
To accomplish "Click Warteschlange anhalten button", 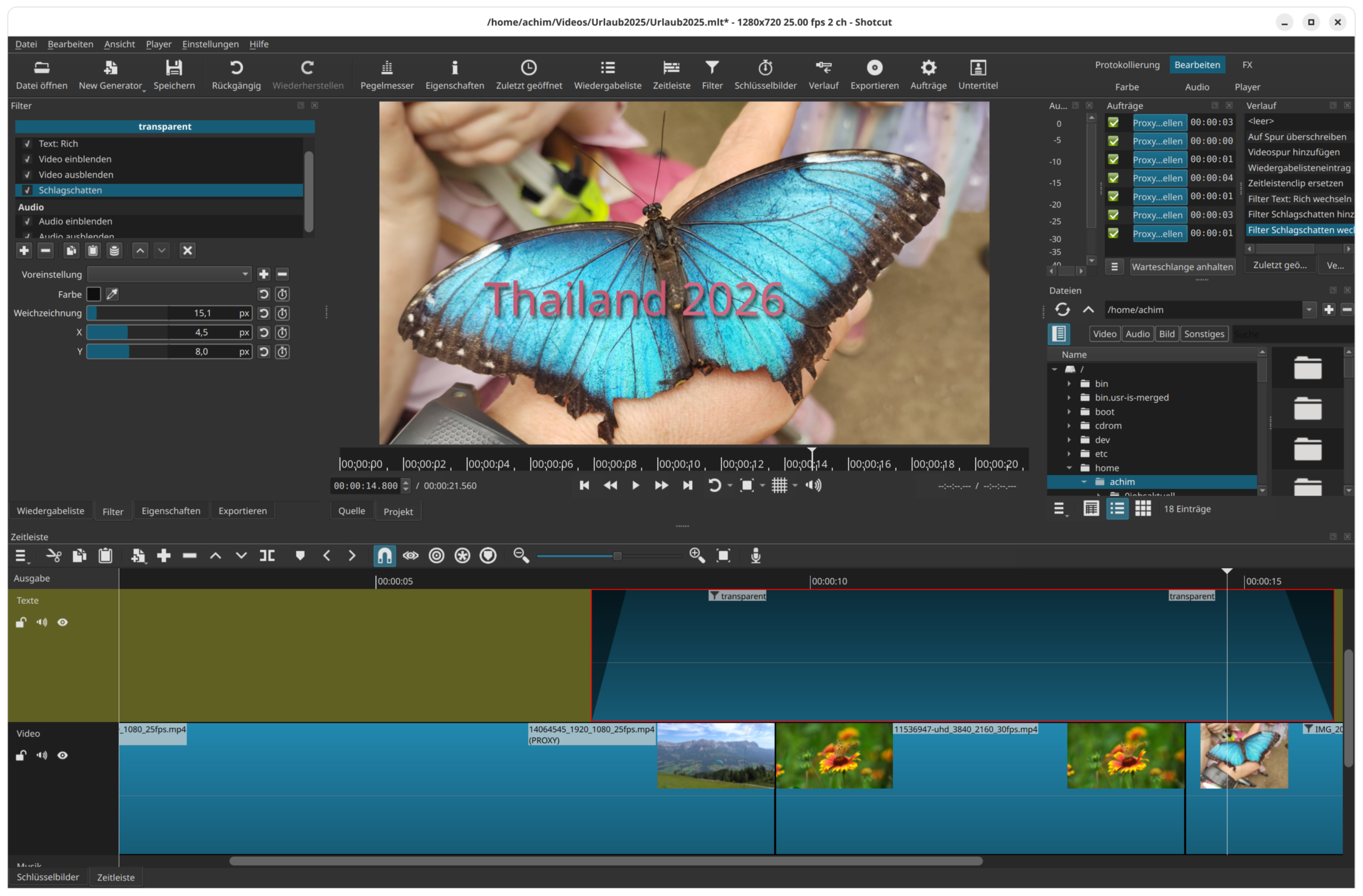I will click(x=1182, y=267).
